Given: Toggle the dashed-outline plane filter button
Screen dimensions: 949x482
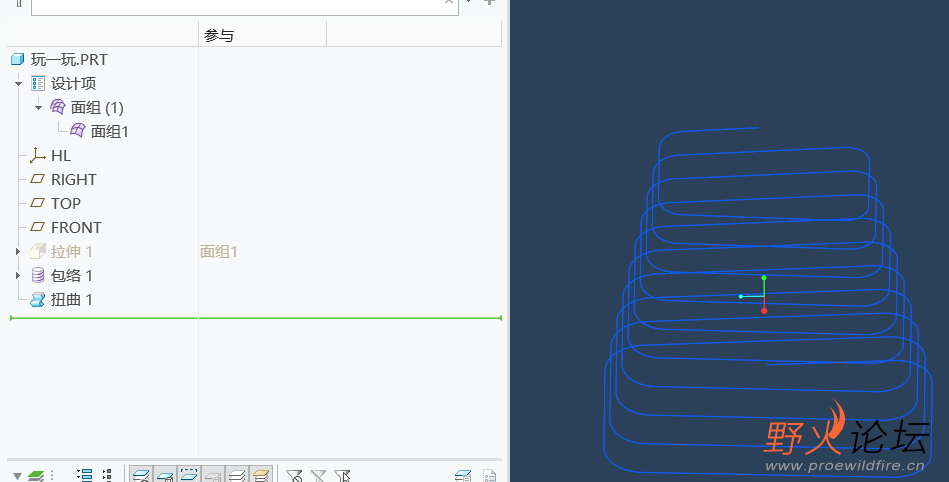Looking at the screenshot, I should point(189,475).
